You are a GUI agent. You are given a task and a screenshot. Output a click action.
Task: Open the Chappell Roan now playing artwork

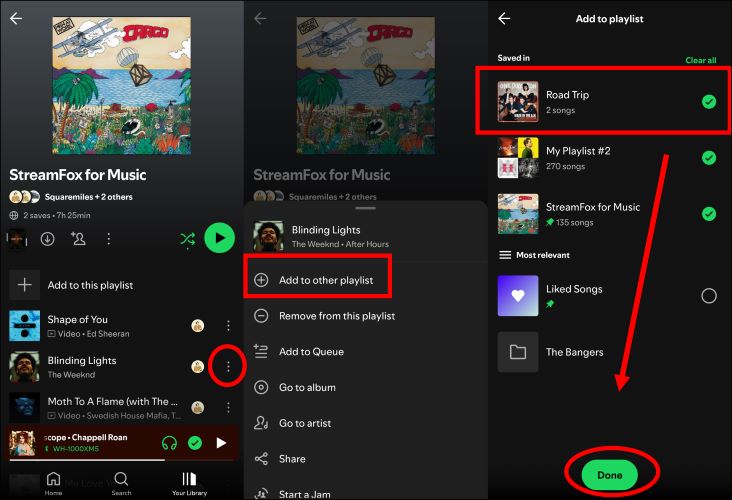[22, 443]
